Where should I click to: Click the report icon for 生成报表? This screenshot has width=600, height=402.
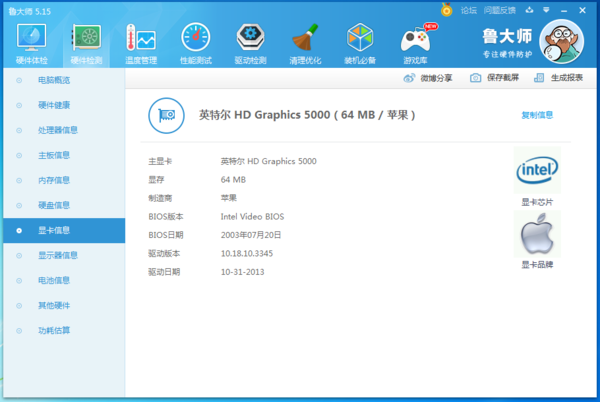click(x=539, y=78)
